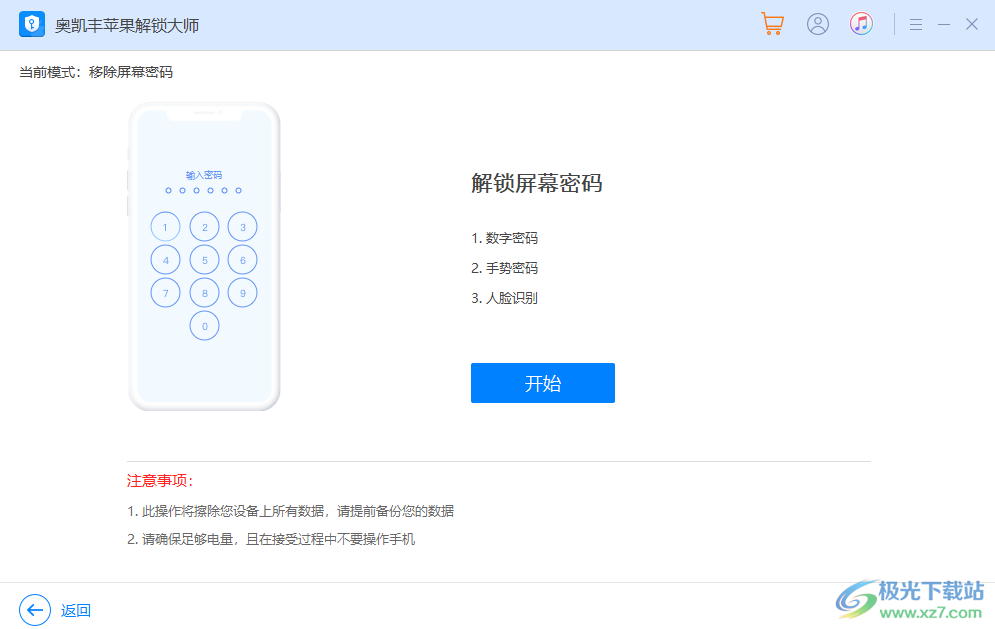
Task: Click the item 3. 人脸识别
Action: 504,298
